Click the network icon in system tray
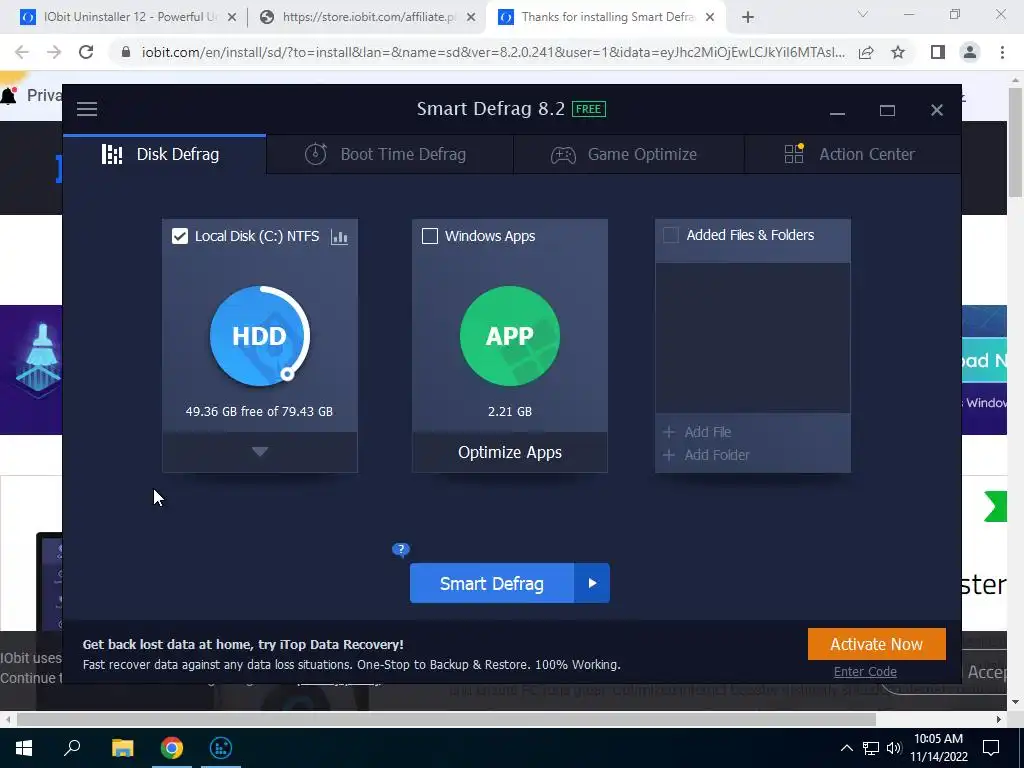Screen dimensions: 1024x768 871,748
